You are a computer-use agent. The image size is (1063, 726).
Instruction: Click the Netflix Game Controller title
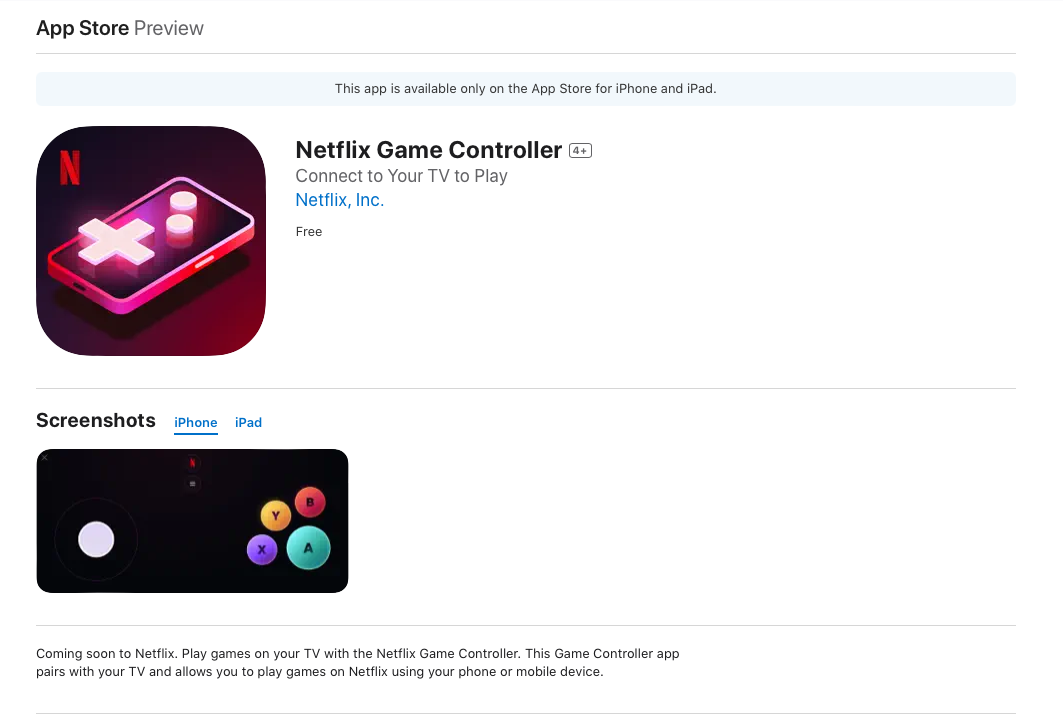click(429, 150)
